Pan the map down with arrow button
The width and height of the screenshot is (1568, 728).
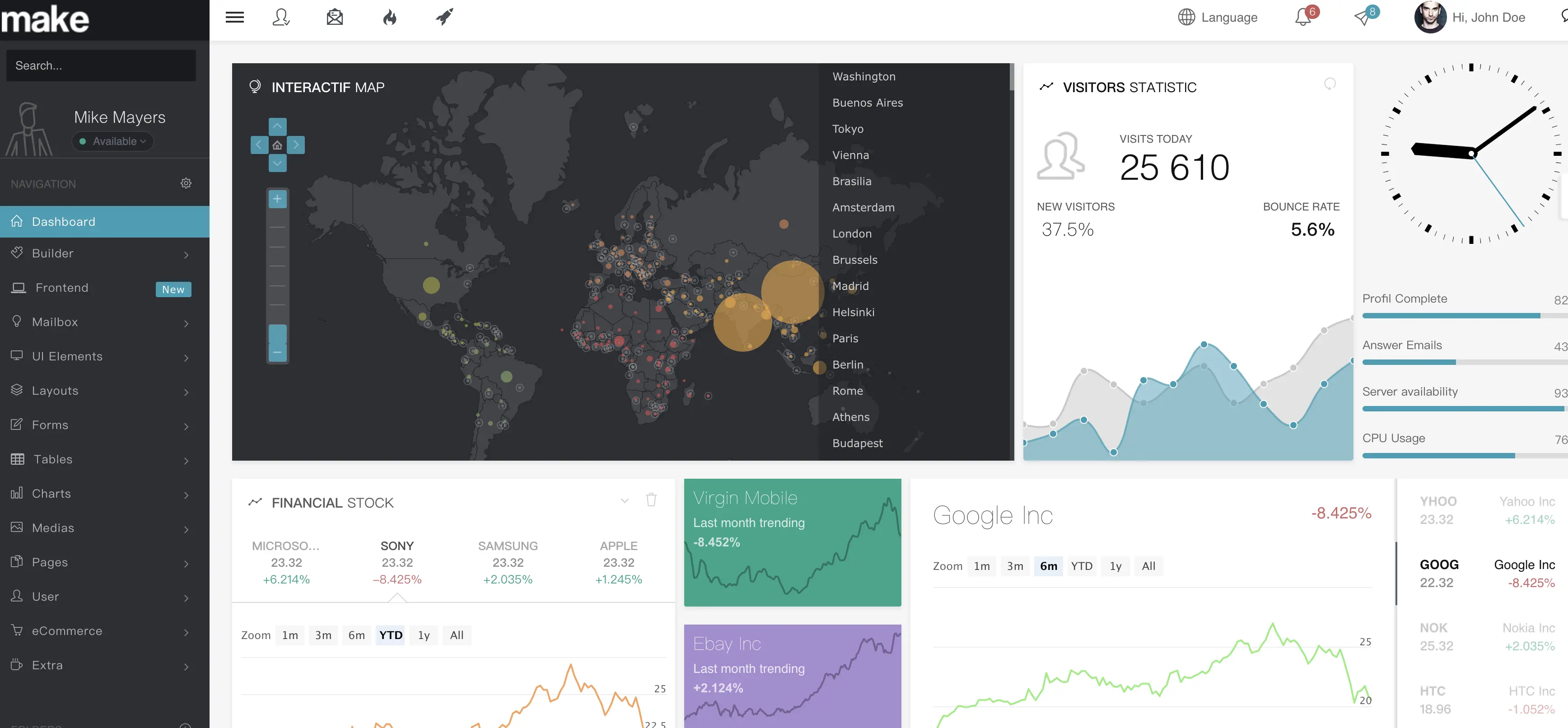pyautogui.click(x=278, y=163)
